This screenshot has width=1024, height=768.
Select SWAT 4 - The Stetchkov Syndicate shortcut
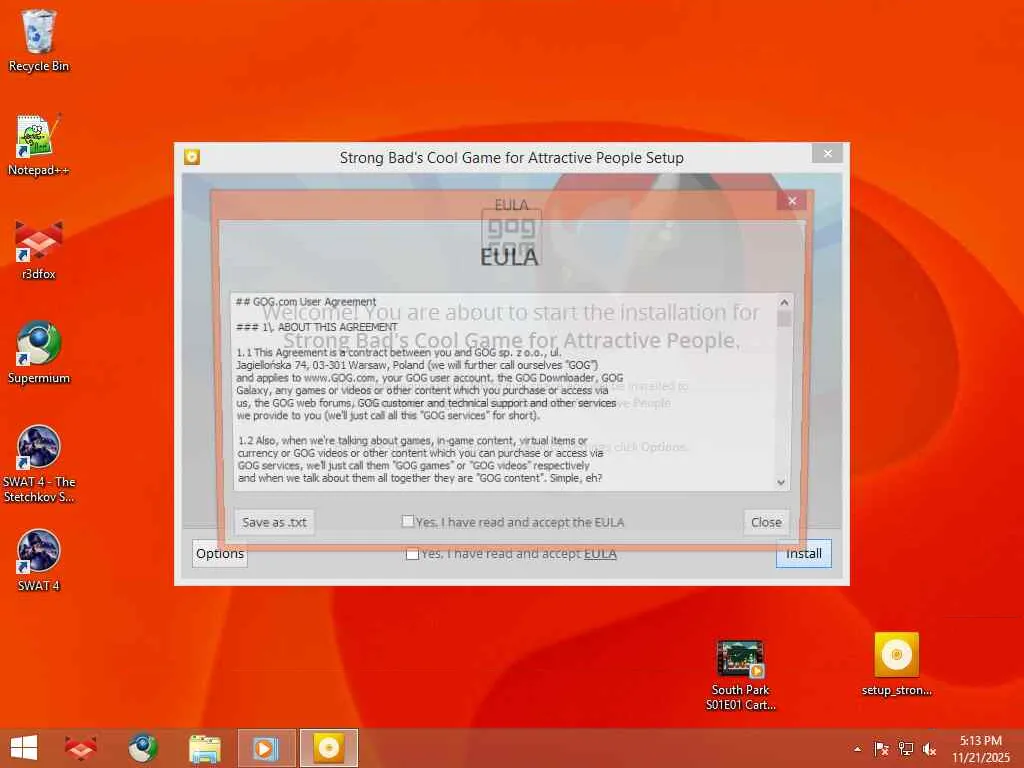tap(39, 464)
